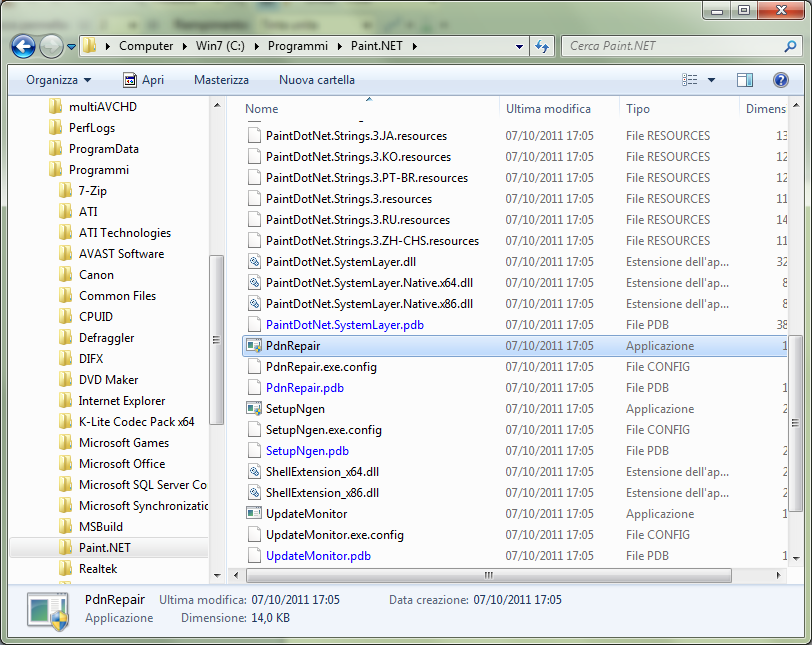Select the AVAST Software folder icon
Screen dimensions: 812x645
65,254
